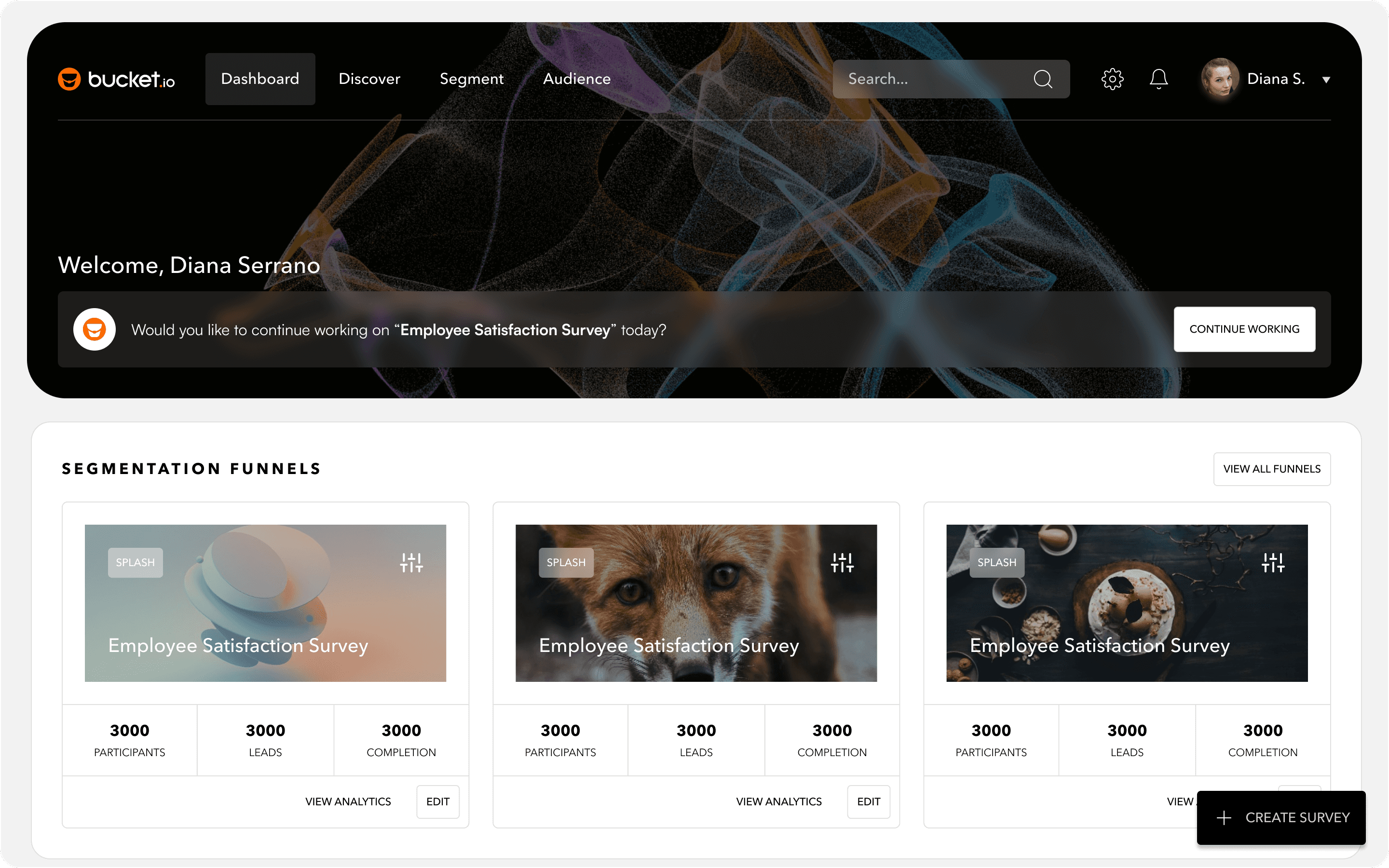Screen dimensions: 1389x868
Task: Open the Dashboard tab
Action: (260, 79)
